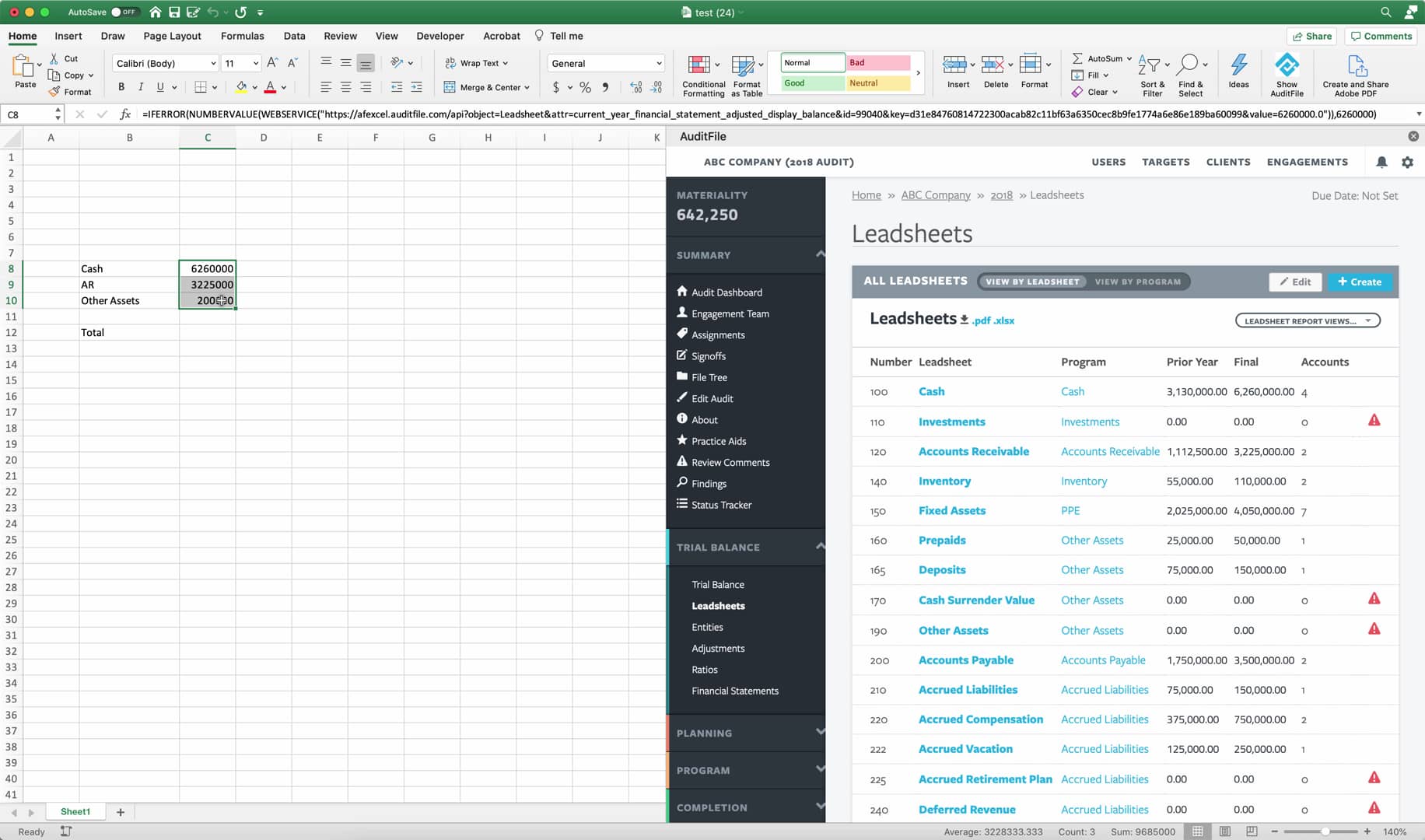Open the Leadsheet Report Views dropdown
This screenshot has width=1425, height=840.
tap(1307, 320)
